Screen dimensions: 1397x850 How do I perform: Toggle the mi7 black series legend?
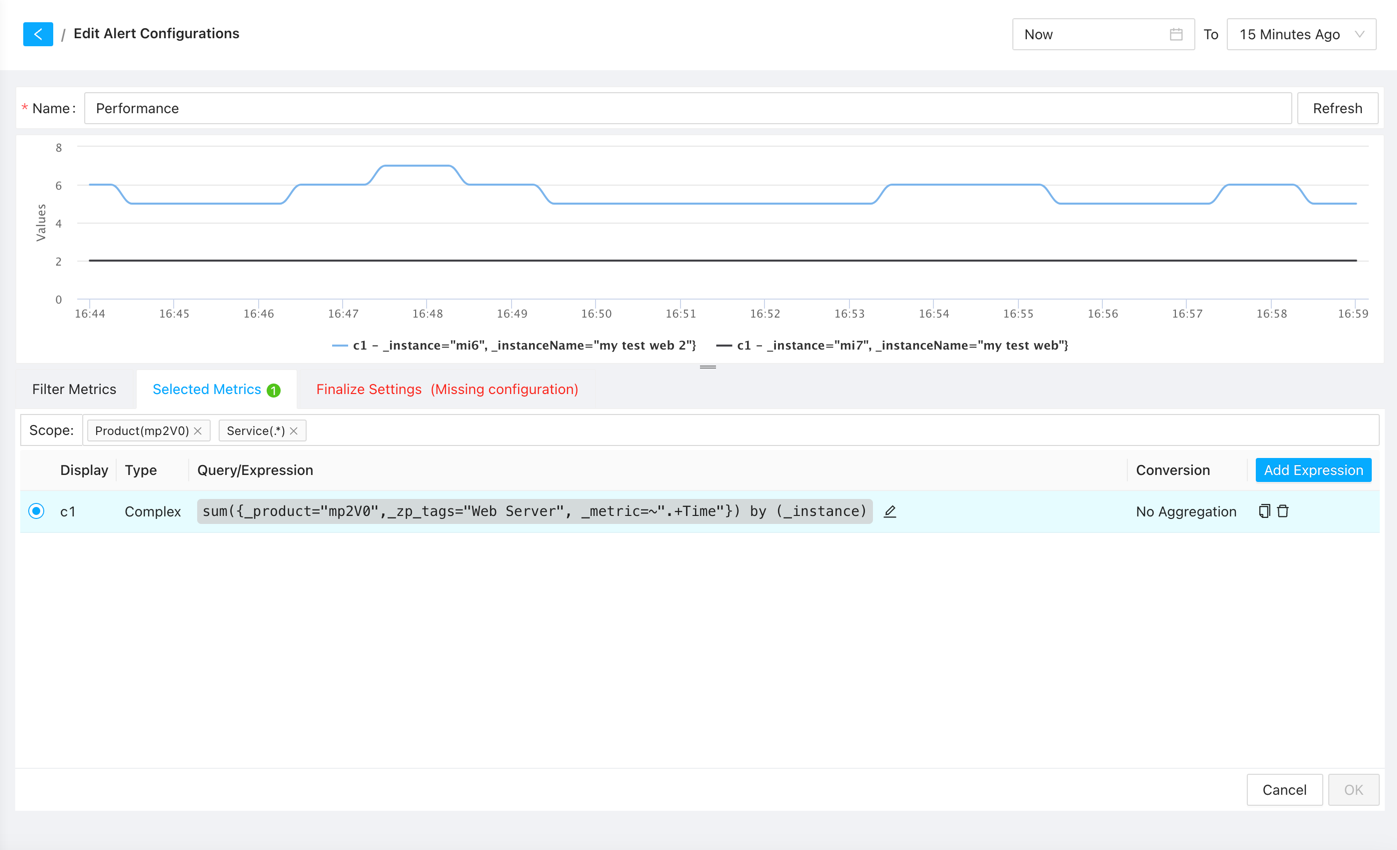(892, 346)
